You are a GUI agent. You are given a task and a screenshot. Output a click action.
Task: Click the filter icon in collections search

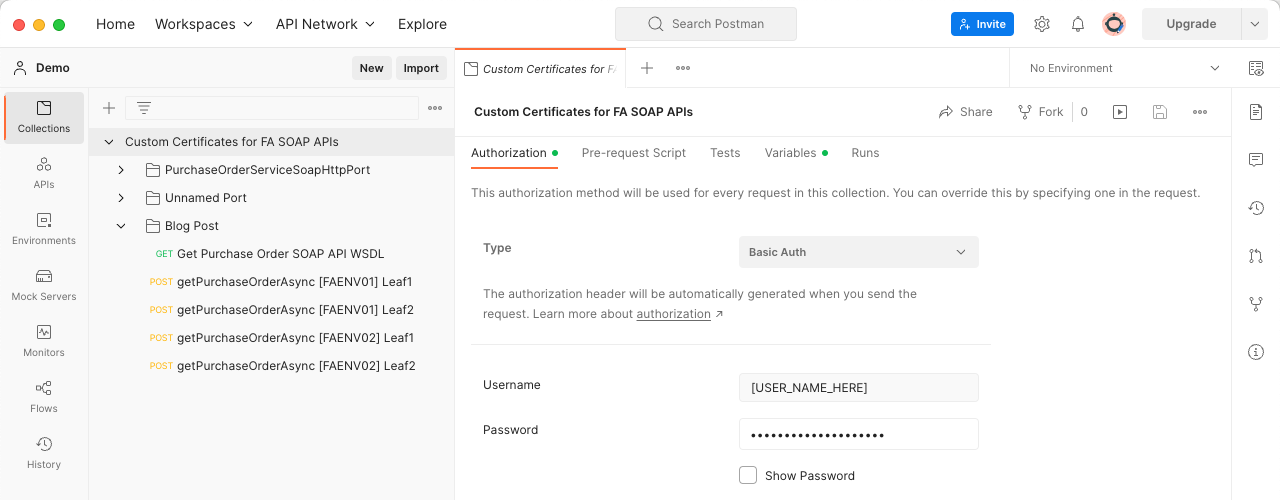tap(144, 108)
